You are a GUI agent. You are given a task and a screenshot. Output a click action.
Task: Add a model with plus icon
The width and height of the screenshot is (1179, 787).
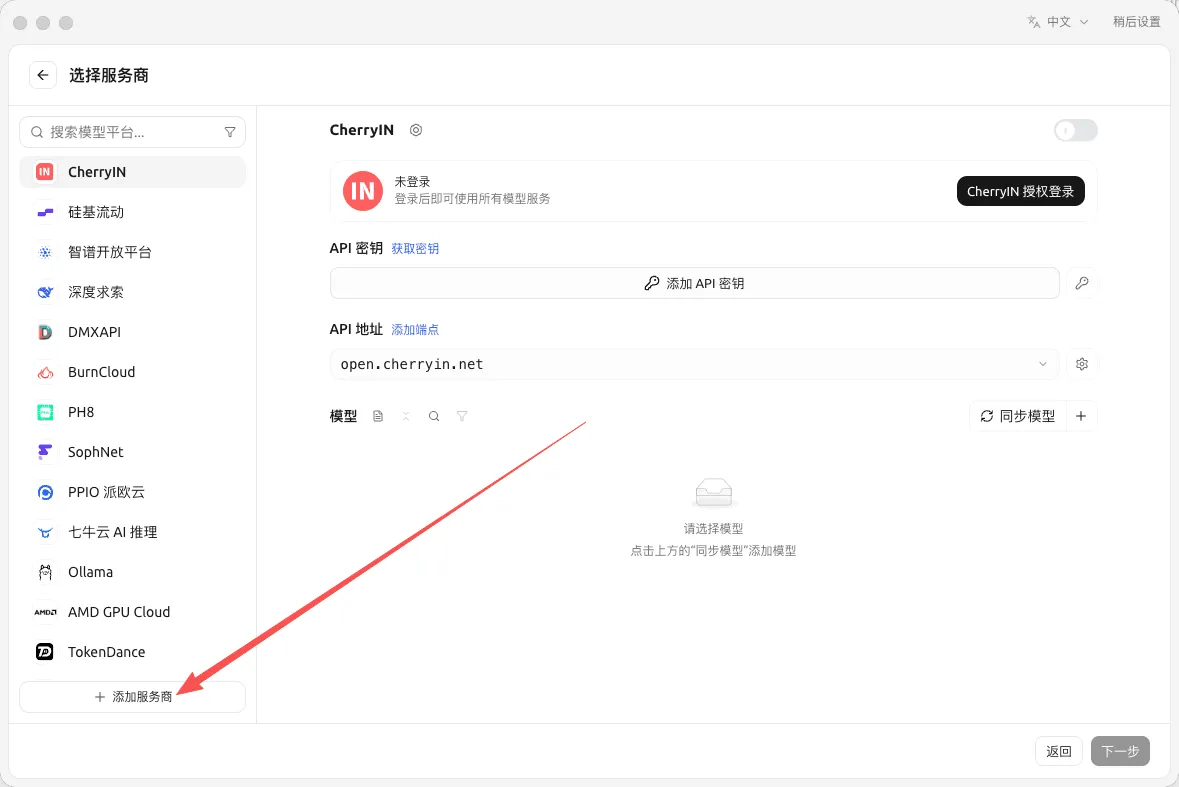tap(1081, 416)
